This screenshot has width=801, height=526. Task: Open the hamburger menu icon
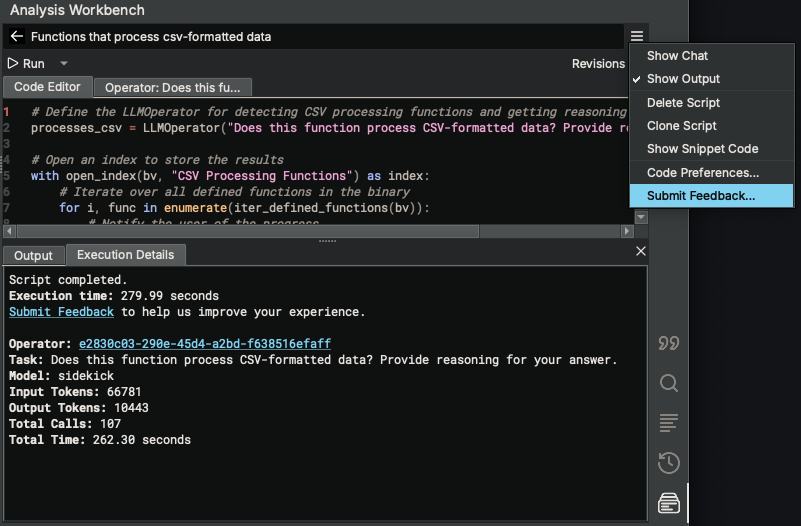pyautogui.click(x=637, y=36)
